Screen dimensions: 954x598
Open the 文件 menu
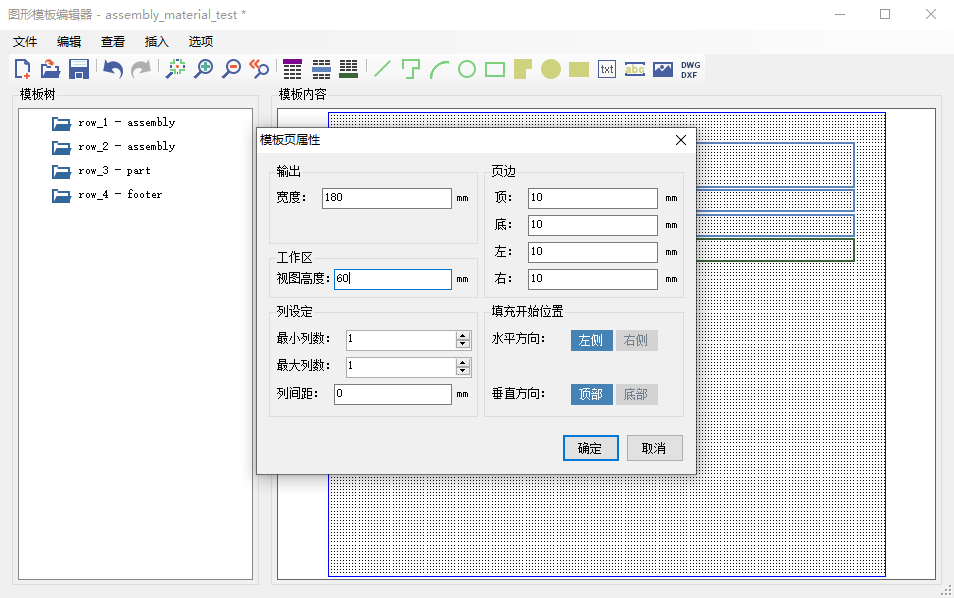pyautogui.click(x=25, y=41)
